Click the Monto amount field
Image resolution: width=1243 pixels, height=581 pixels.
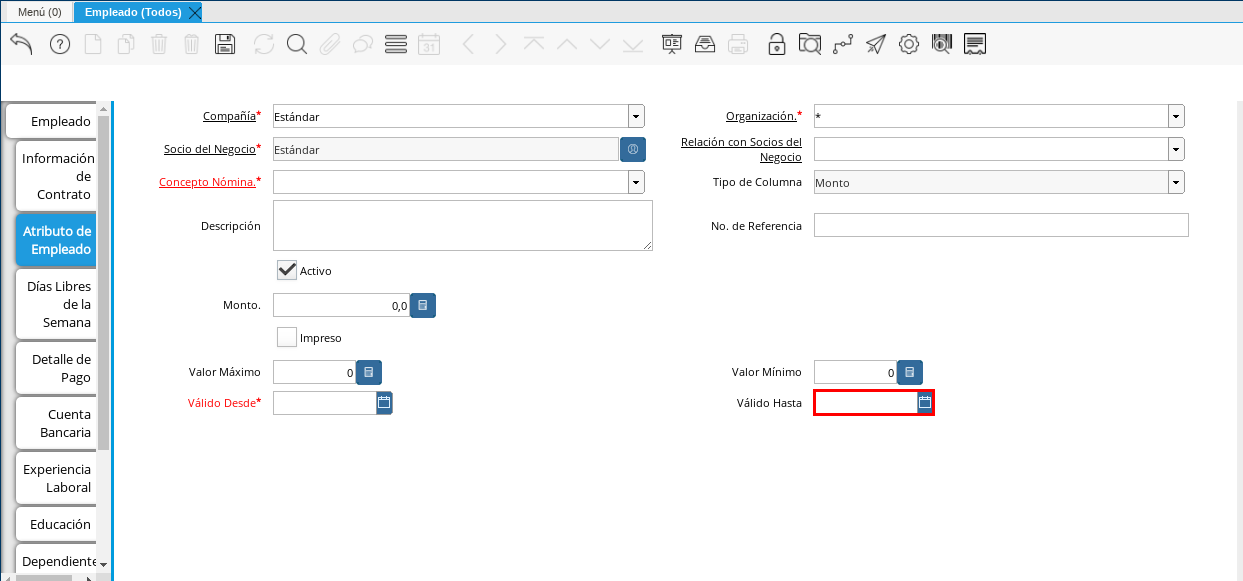click(x=341, y=305)
